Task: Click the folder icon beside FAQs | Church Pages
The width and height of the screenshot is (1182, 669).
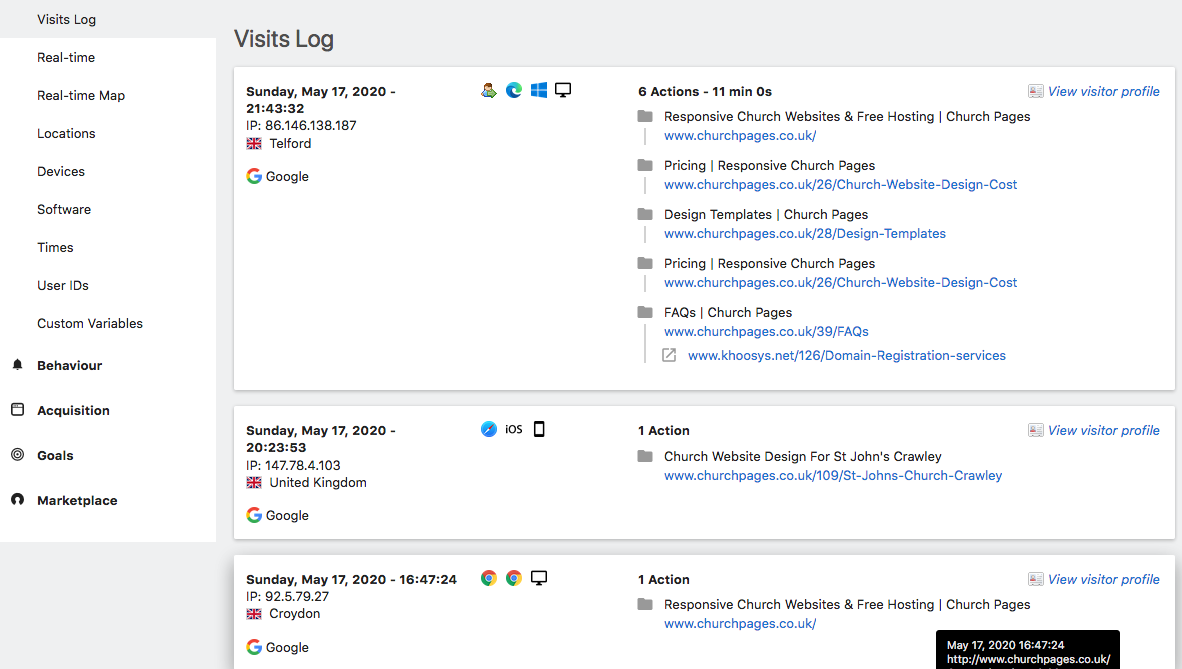Action: click(645, 312)
